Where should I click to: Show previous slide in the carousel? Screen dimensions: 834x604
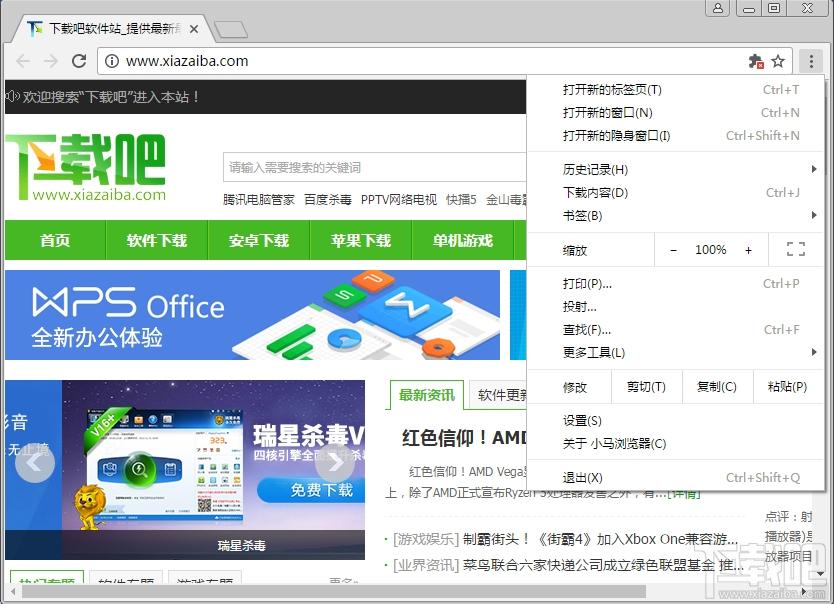(x=35, y=463)
